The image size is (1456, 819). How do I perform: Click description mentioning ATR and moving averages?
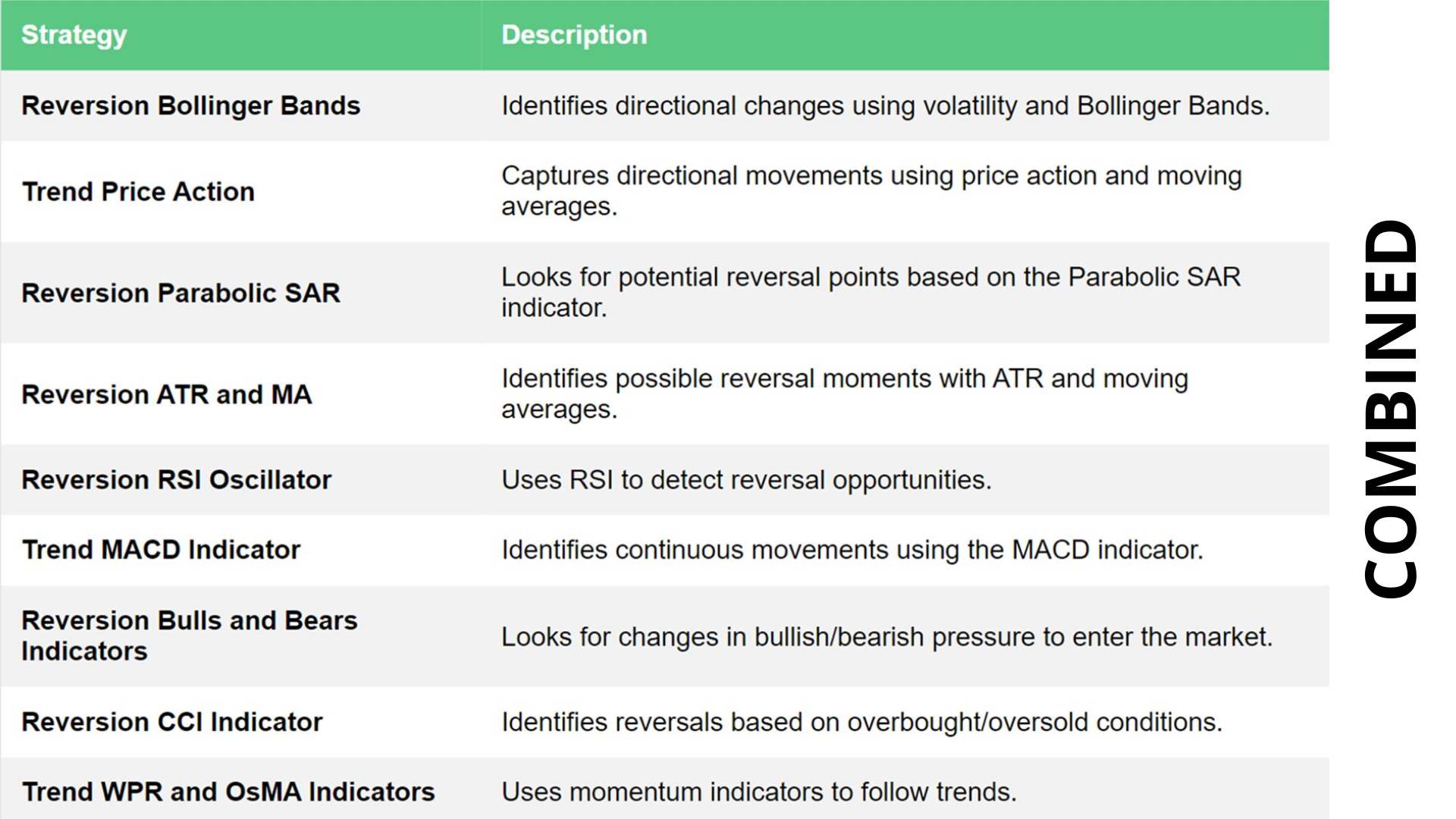[x=845, y=394]
